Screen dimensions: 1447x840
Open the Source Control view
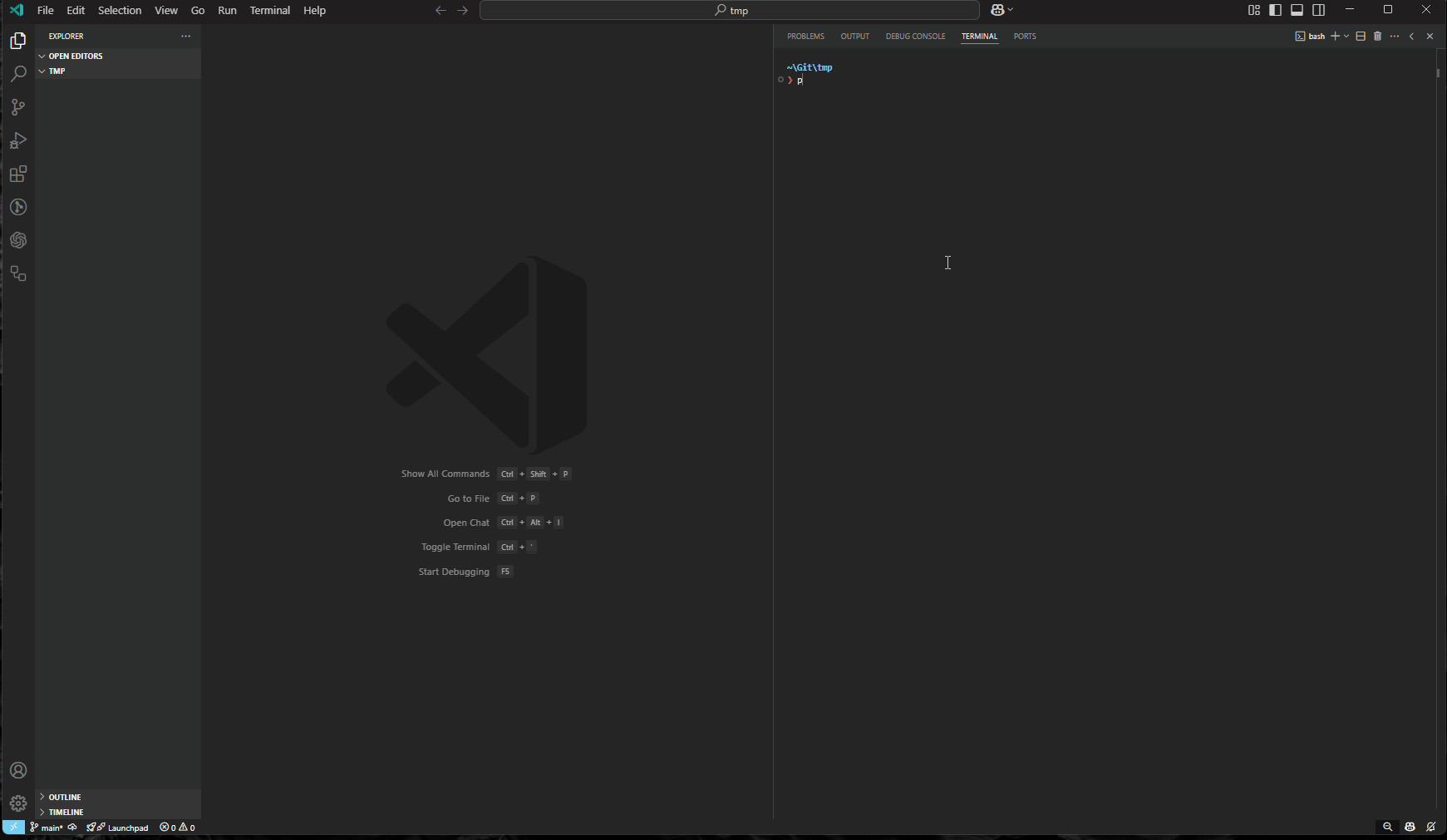(x=18, y=107)
